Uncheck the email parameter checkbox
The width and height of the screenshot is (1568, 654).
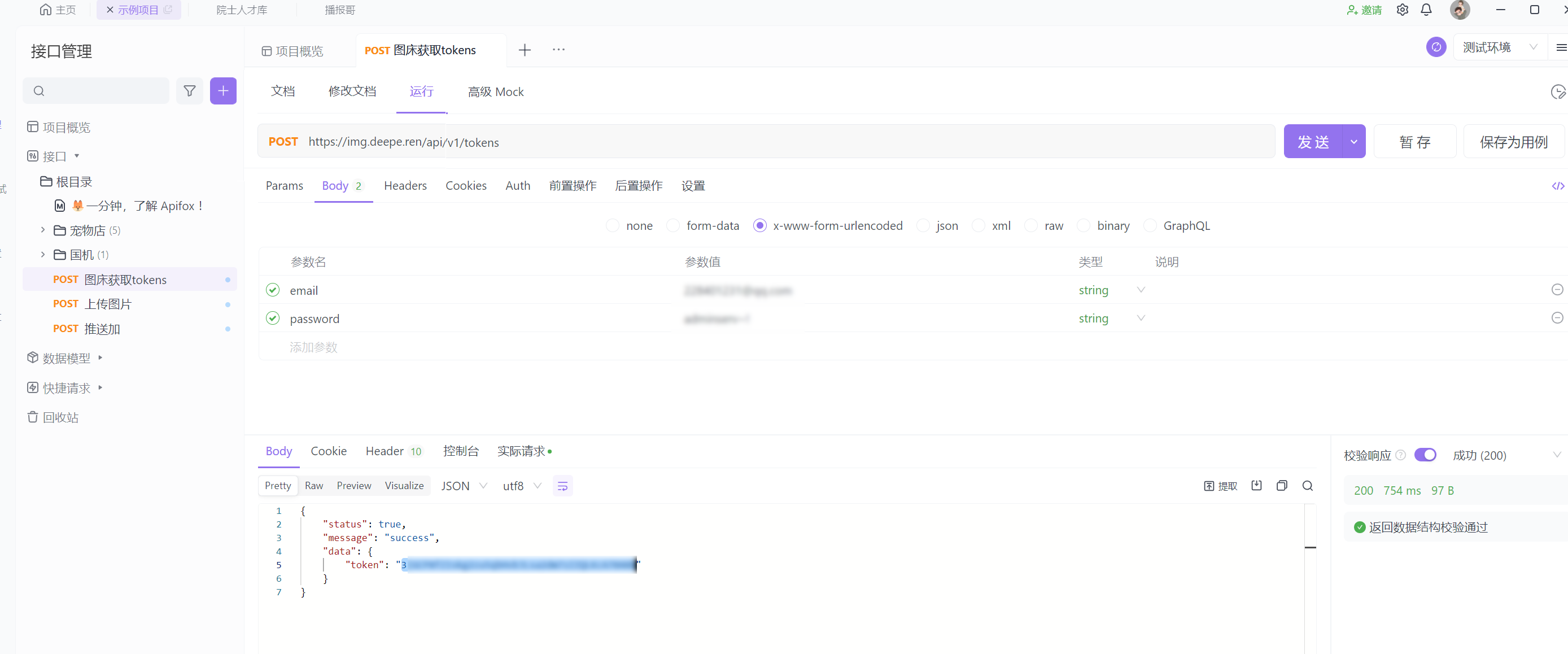coord(273,290)
